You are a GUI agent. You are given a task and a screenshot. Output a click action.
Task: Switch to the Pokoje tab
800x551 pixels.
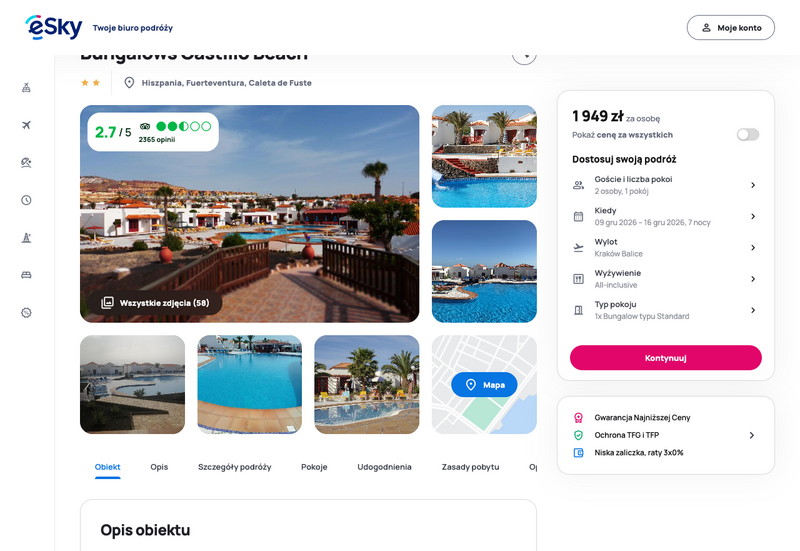314,467
